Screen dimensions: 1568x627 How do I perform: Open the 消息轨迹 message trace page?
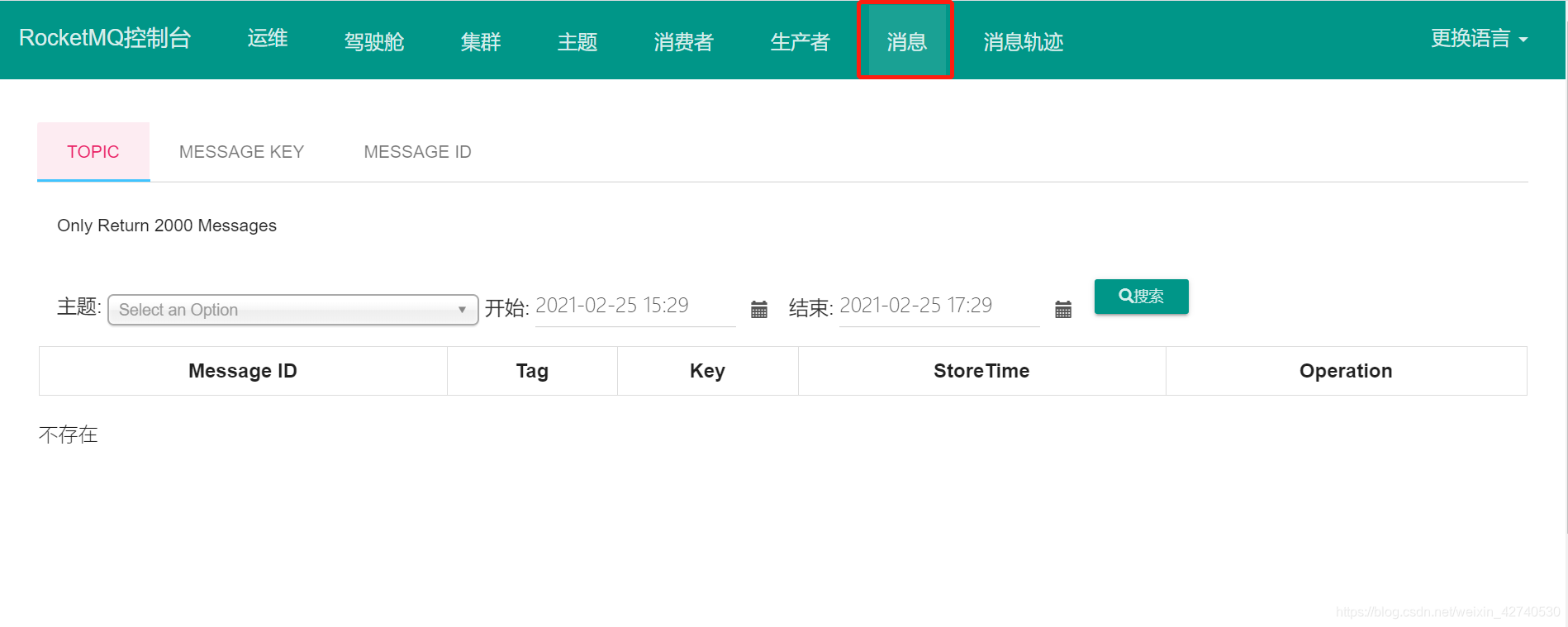click(1024, 41)
